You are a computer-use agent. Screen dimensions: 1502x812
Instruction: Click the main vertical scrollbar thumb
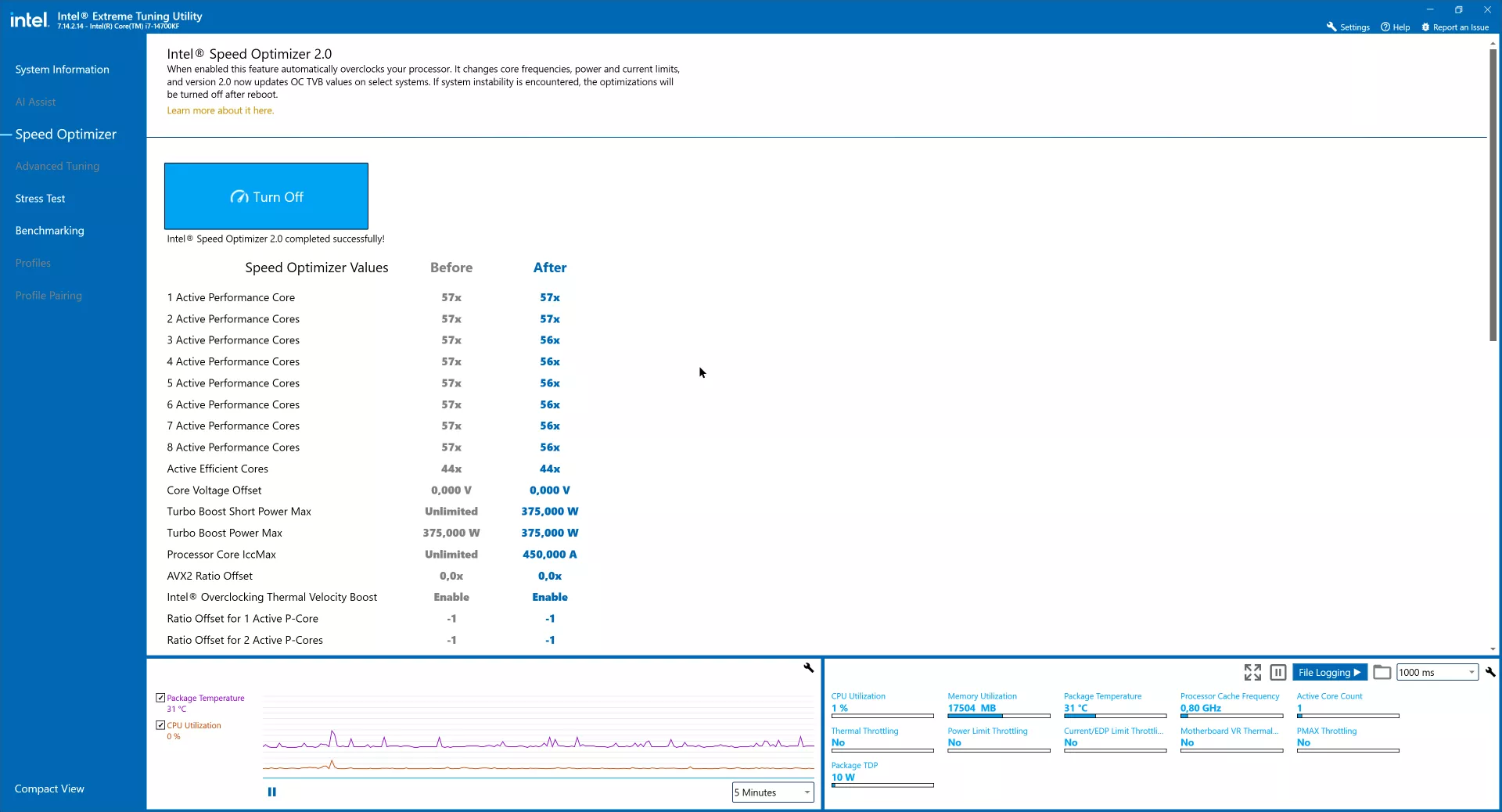pyautogui.click(x=1493, y=196)
